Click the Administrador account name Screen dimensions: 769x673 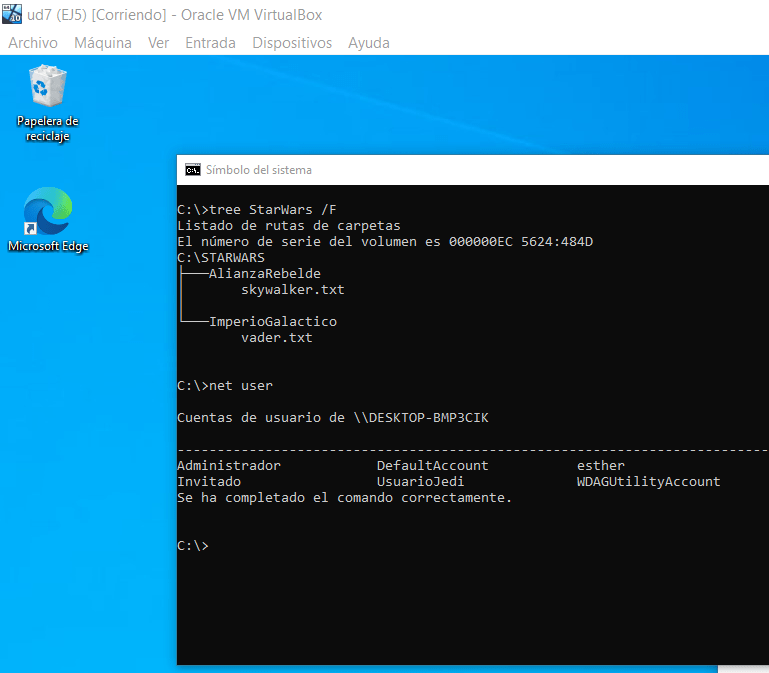228,466
